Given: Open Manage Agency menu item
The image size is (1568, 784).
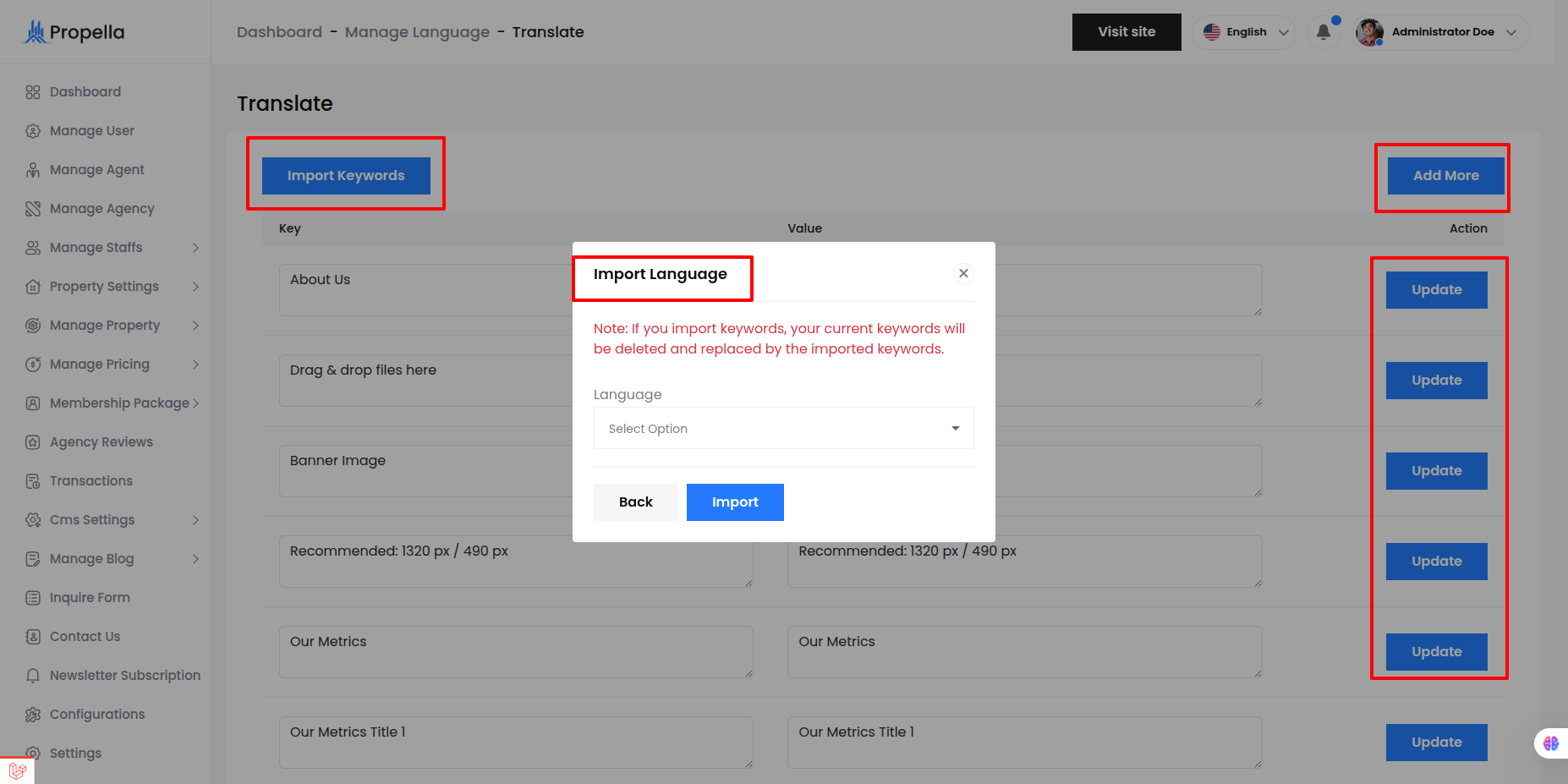Looking at the screenshot, I should pos(102,209).
